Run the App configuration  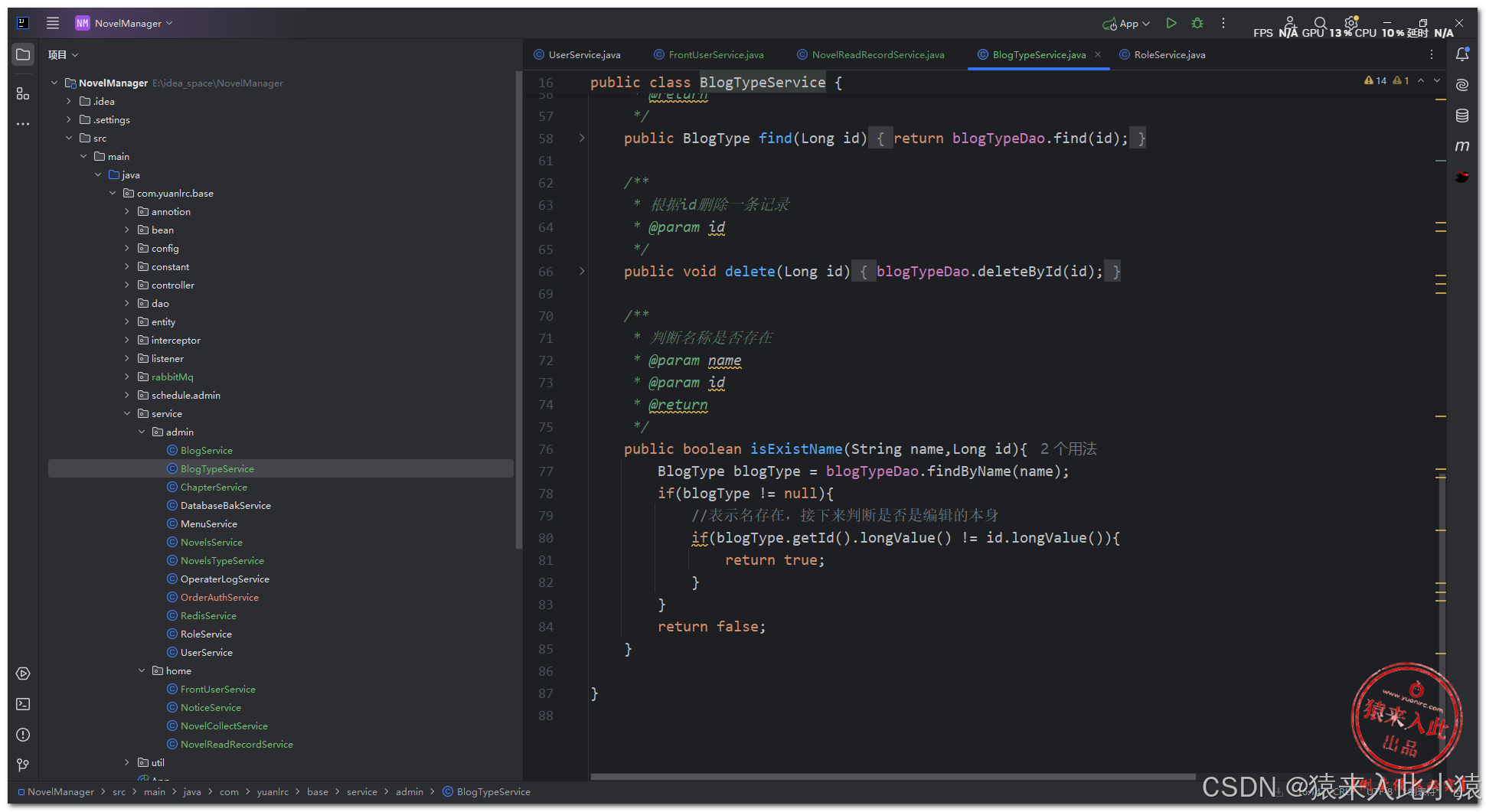(x=1171, y=24)
